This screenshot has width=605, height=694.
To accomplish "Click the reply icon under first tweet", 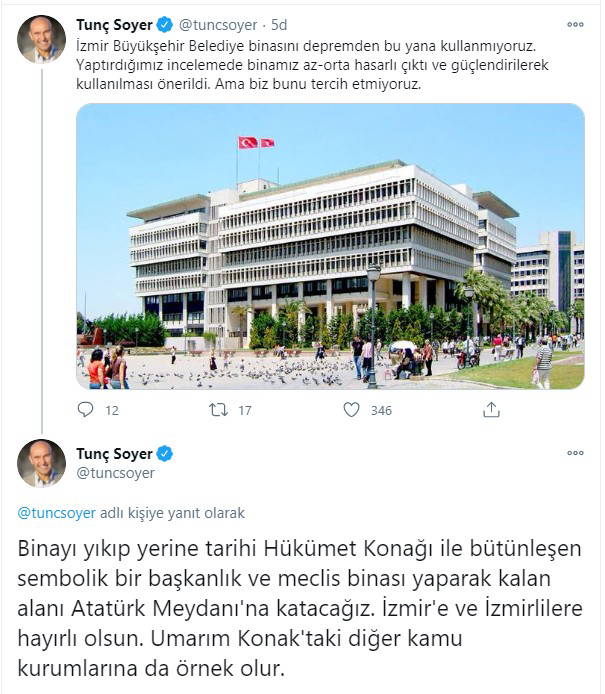I will click(85, 410).
